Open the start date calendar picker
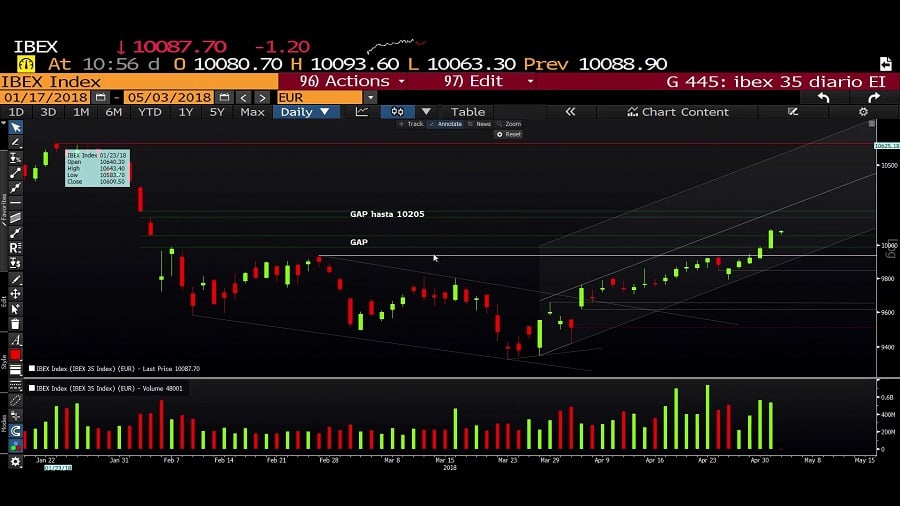900x506 pixels. [100, 97]
